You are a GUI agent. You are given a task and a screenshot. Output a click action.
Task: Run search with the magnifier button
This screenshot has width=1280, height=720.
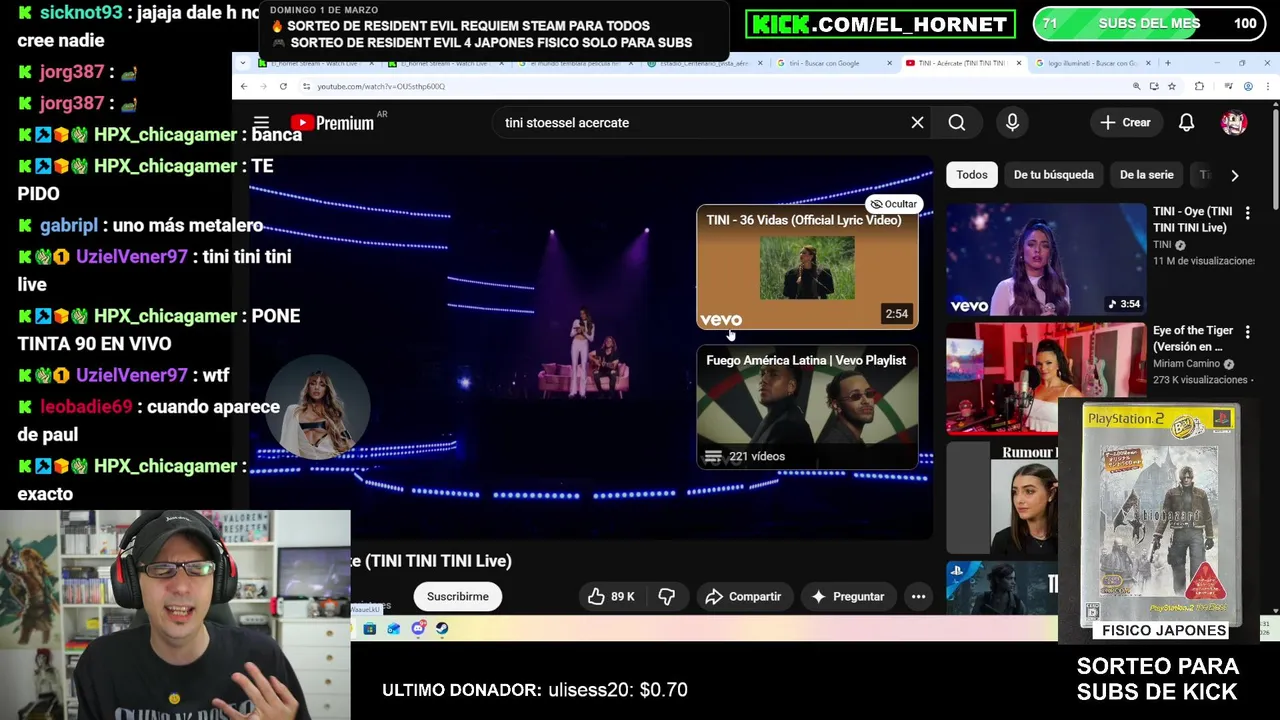click(957, 122)
